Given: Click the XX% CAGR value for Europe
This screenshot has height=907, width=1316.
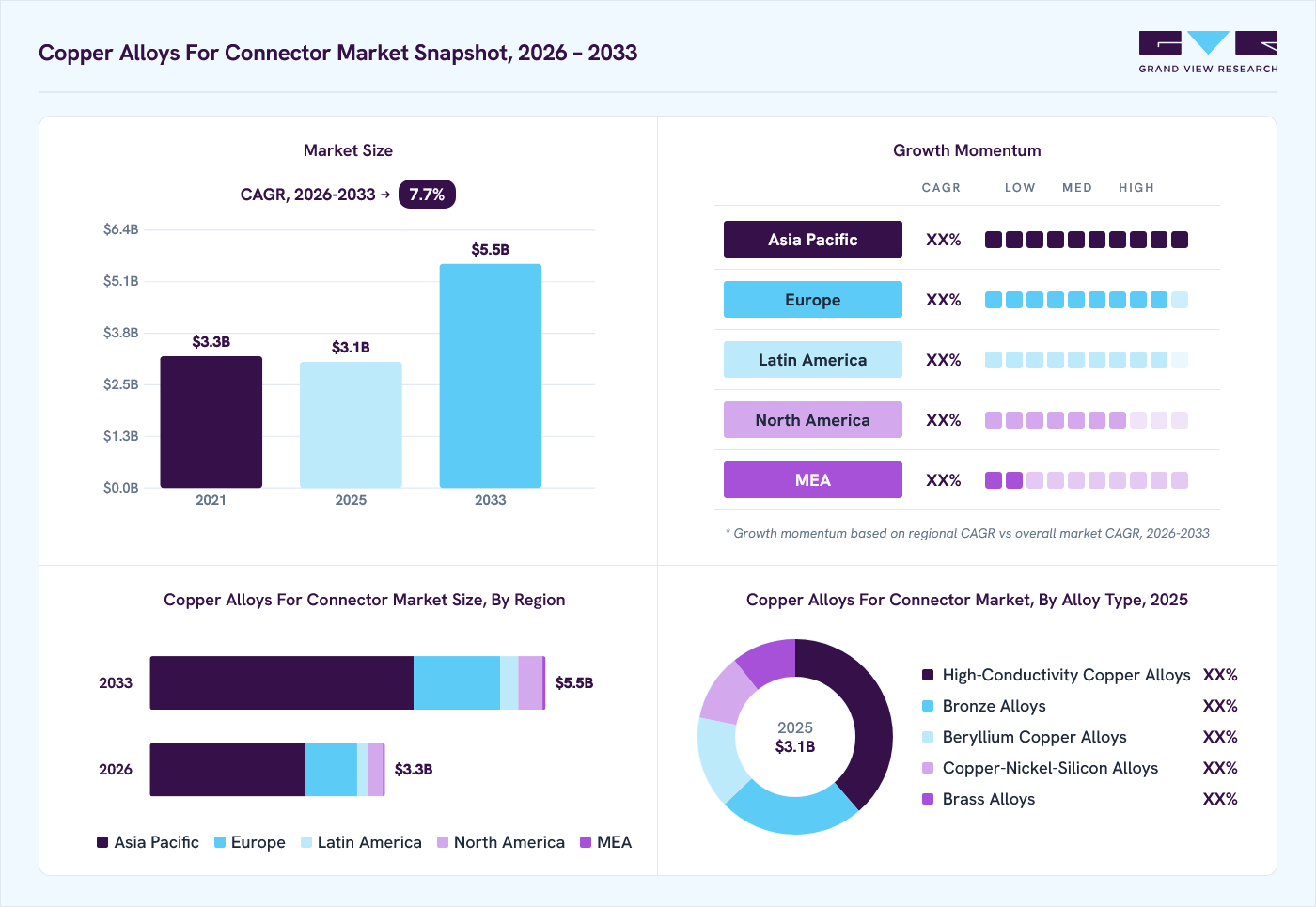Looking at the screenshot, I should [x=944, y=300].
